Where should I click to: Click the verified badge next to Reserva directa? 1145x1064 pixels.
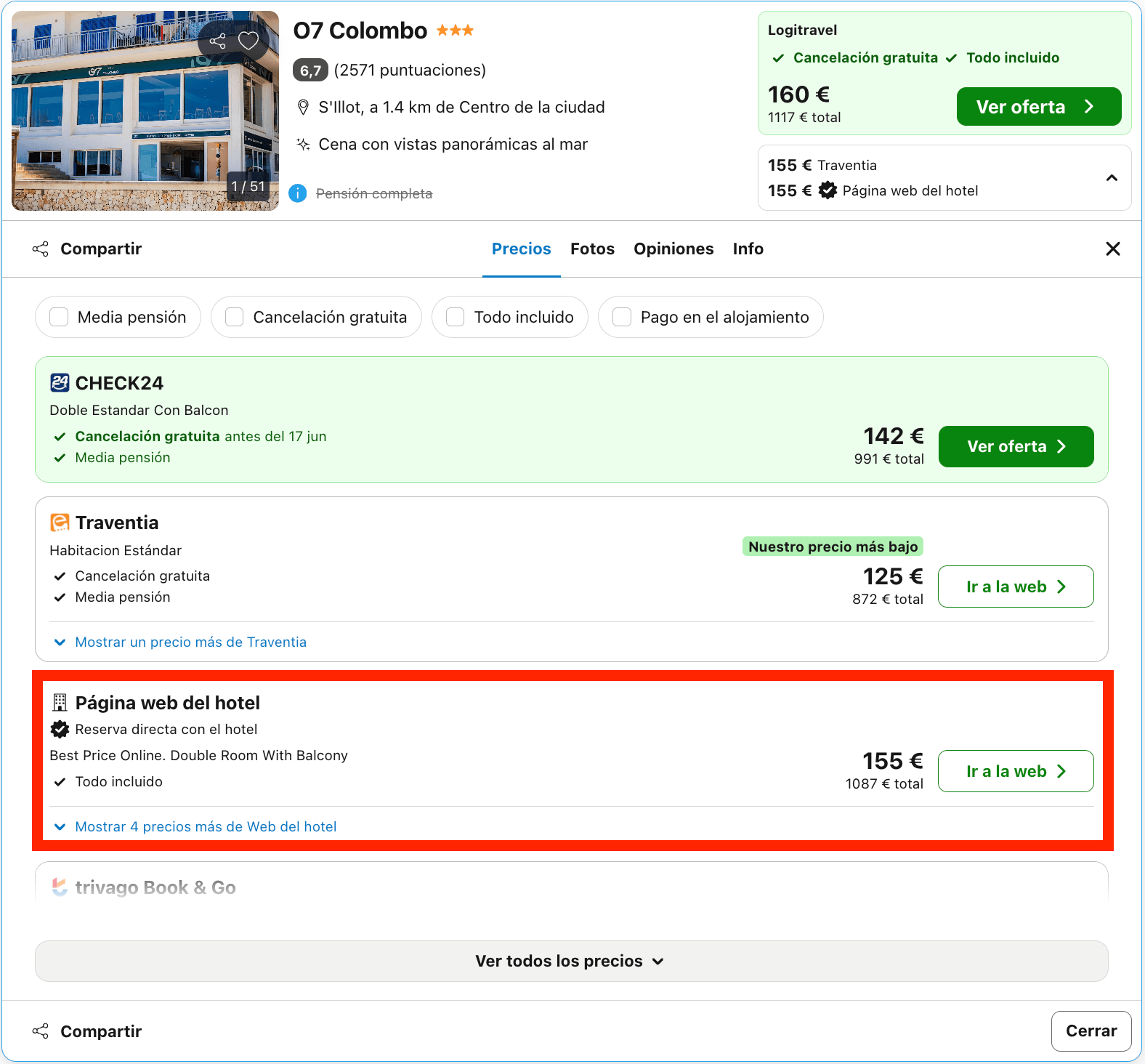tap(60, 729)
